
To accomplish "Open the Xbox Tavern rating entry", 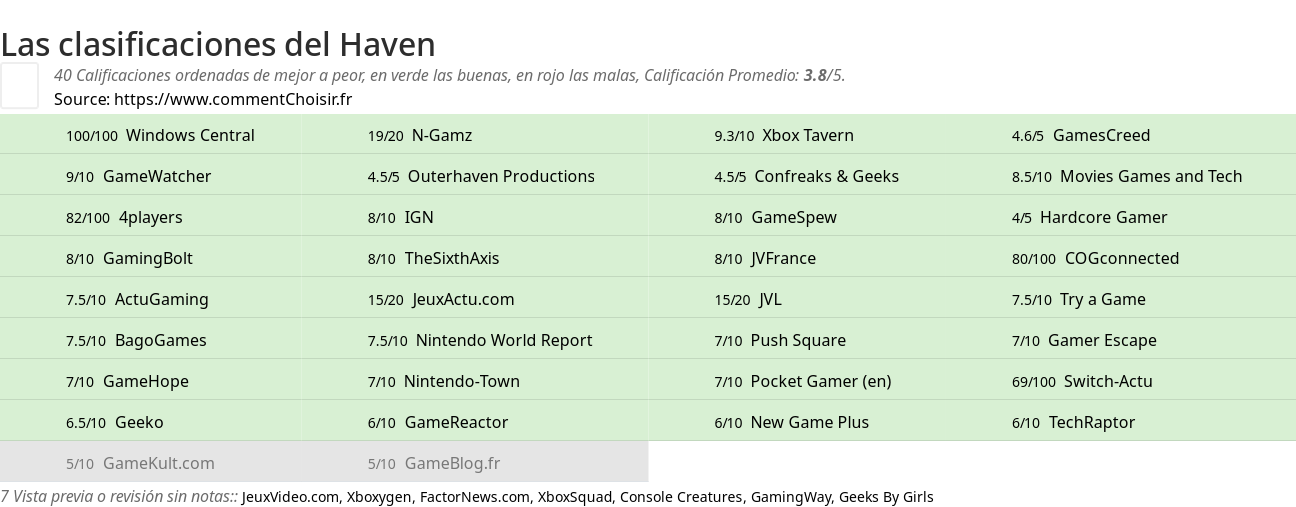I will 807,135.
